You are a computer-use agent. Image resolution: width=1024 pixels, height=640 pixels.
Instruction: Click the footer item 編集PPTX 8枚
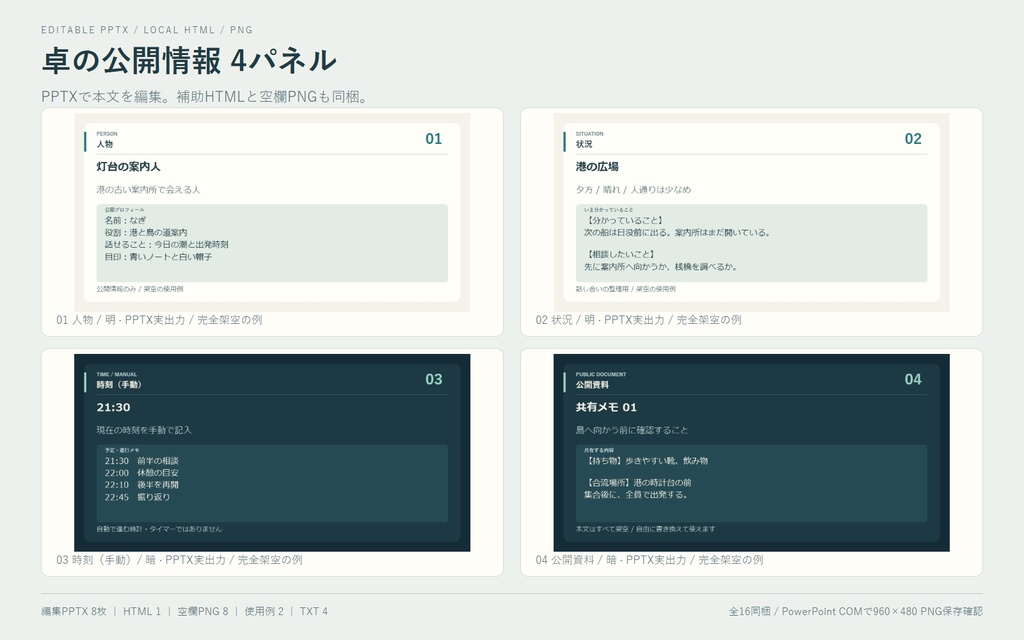(74, 611)
